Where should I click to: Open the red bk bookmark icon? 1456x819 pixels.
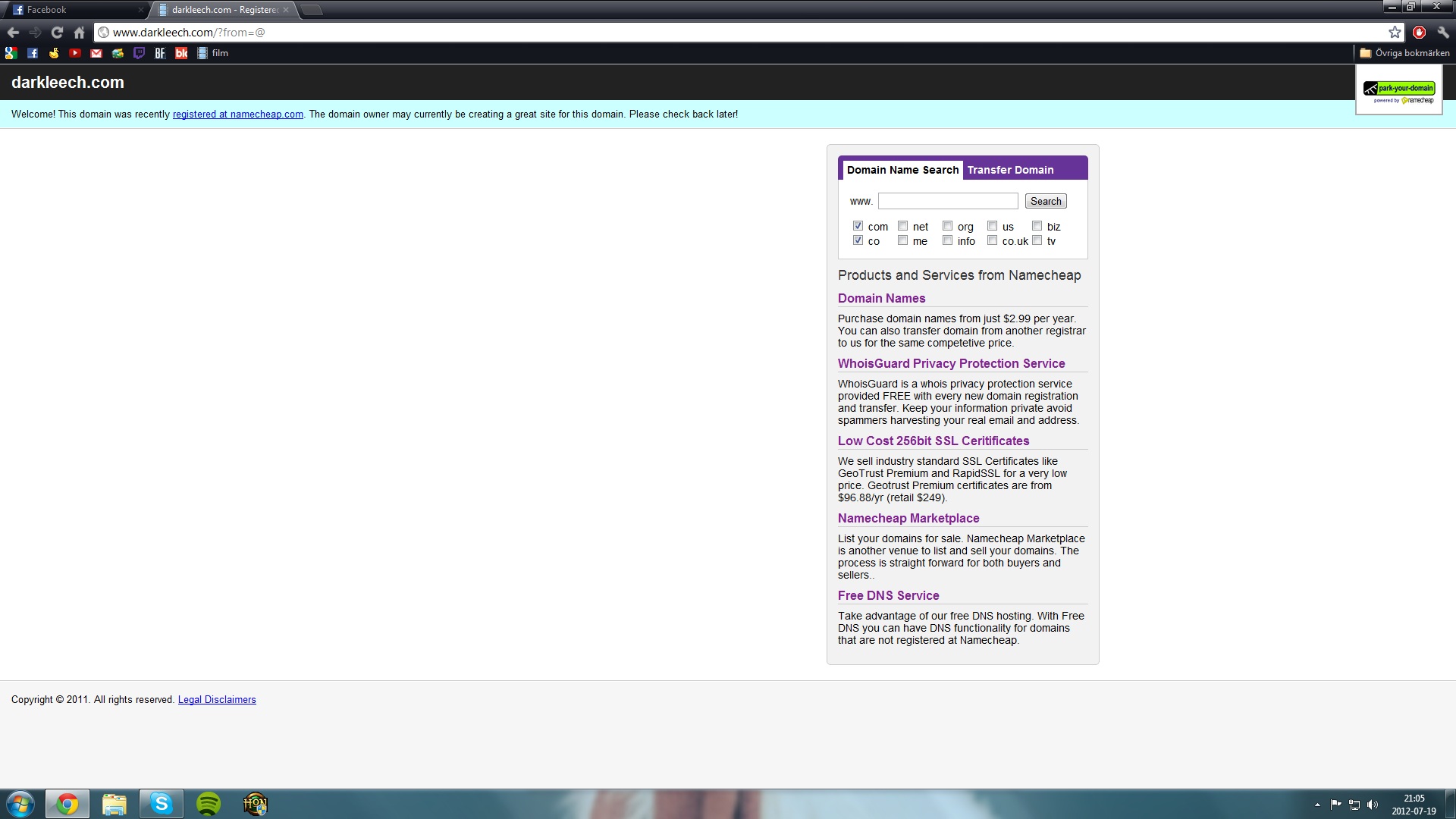click(181, 53)
